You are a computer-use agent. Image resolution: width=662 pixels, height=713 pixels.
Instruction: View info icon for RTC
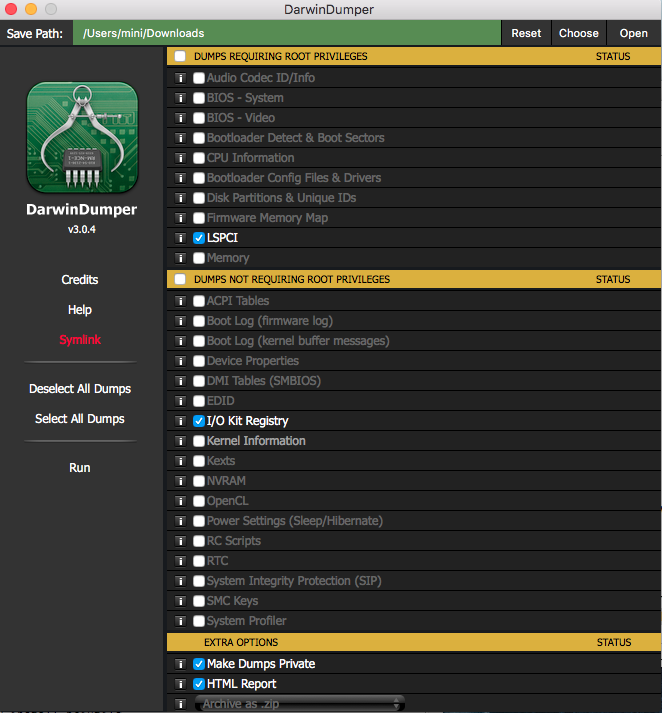[x=181, y=561]
